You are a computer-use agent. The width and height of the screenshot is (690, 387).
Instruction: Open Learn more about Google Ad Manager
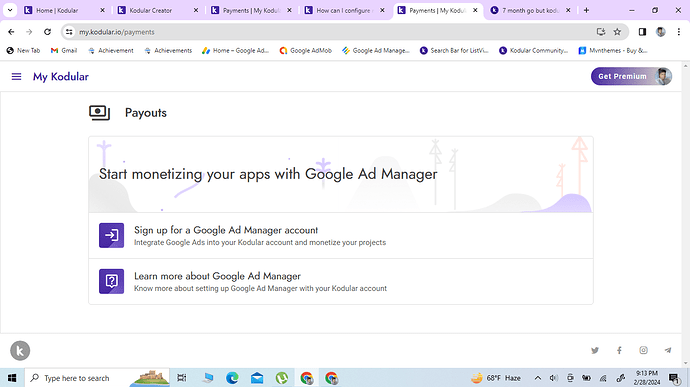[341, 281]
